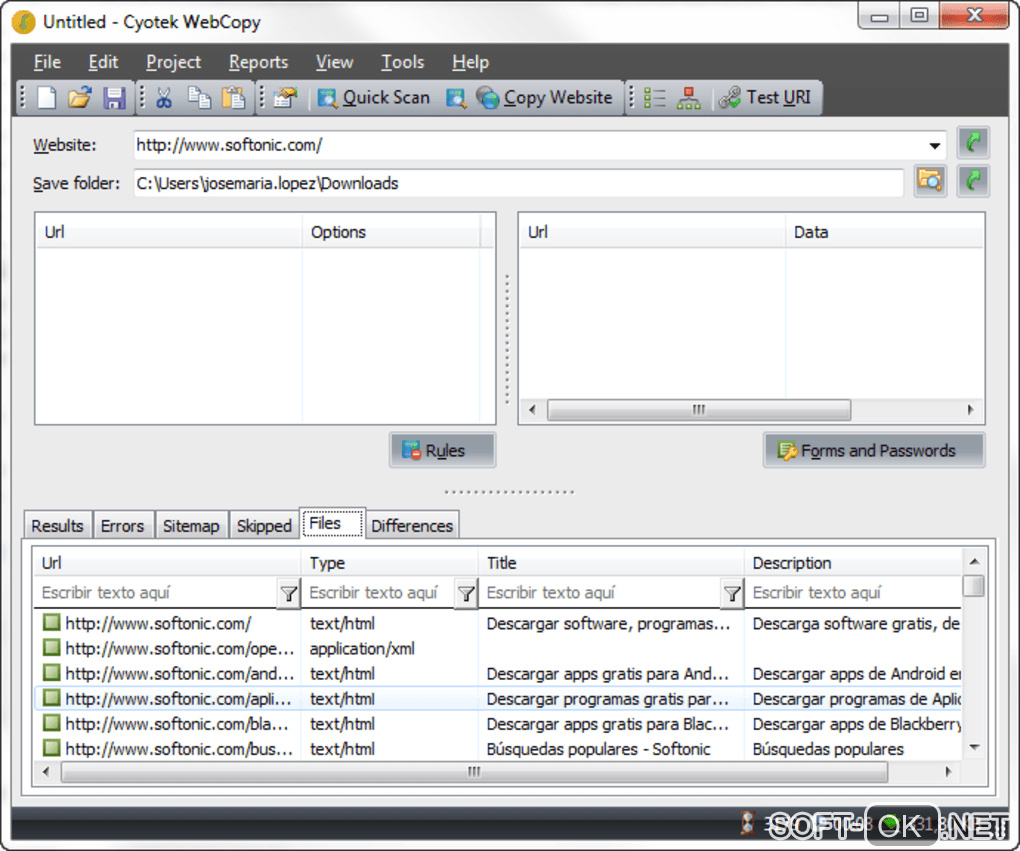Switch to the Results tab
This screenshot has height=851, width=1020.
(57, 526)
